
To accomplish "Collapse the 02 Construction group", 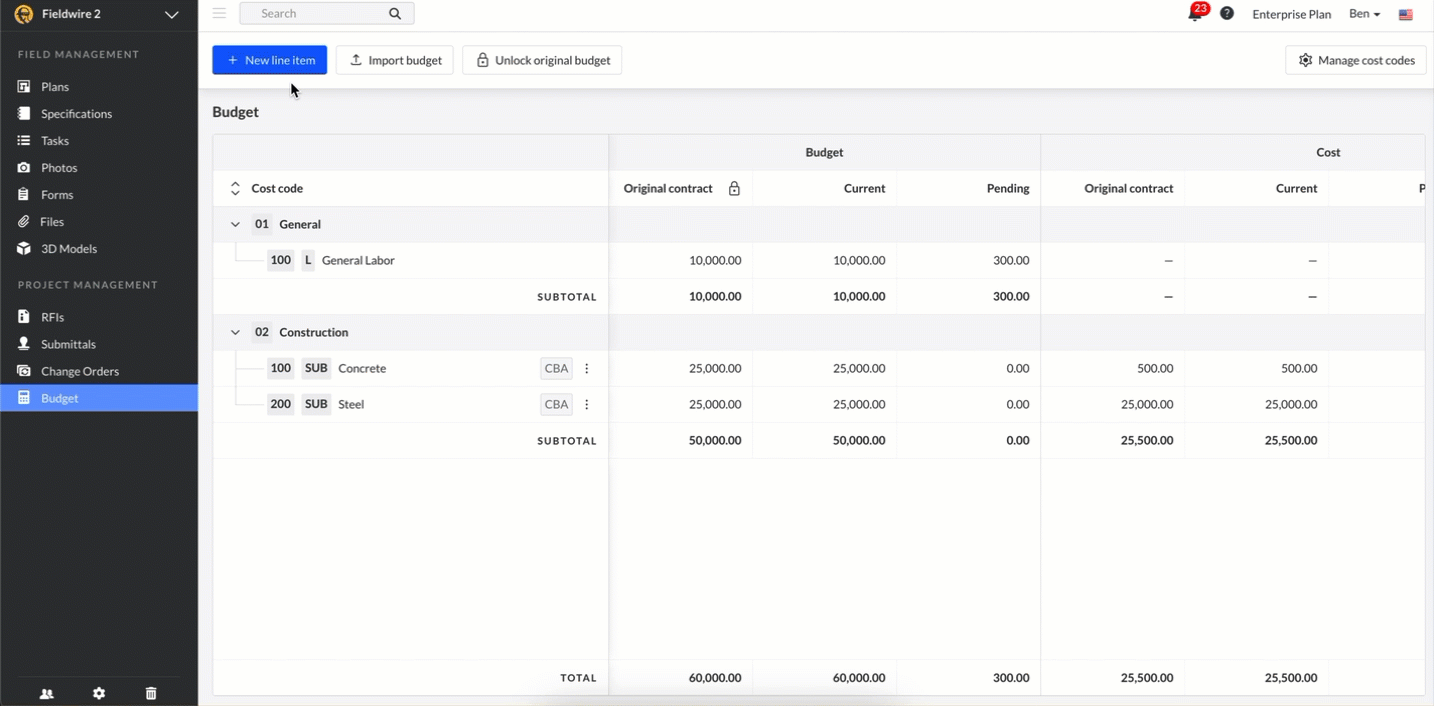I will tap(235, 332).
